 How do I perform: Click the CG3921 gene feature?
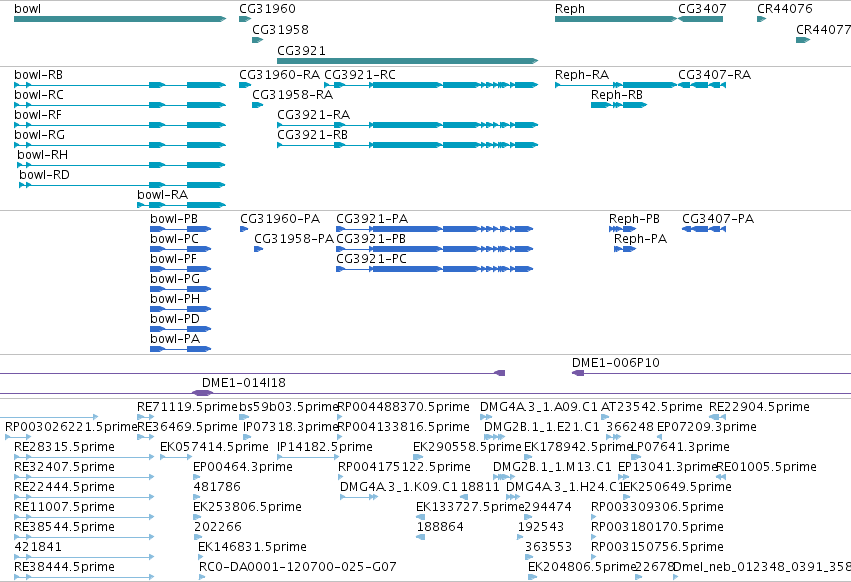coord(407,61)
